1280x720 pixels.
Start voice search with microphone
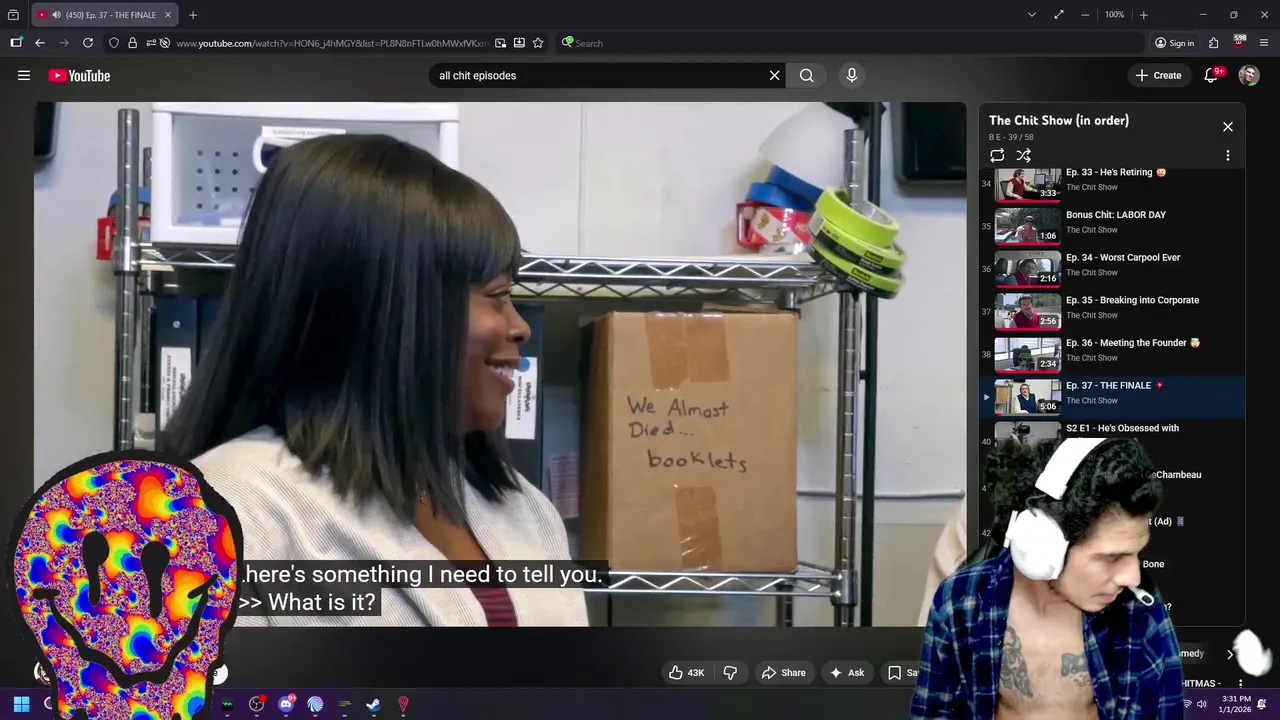pos(852,75)
